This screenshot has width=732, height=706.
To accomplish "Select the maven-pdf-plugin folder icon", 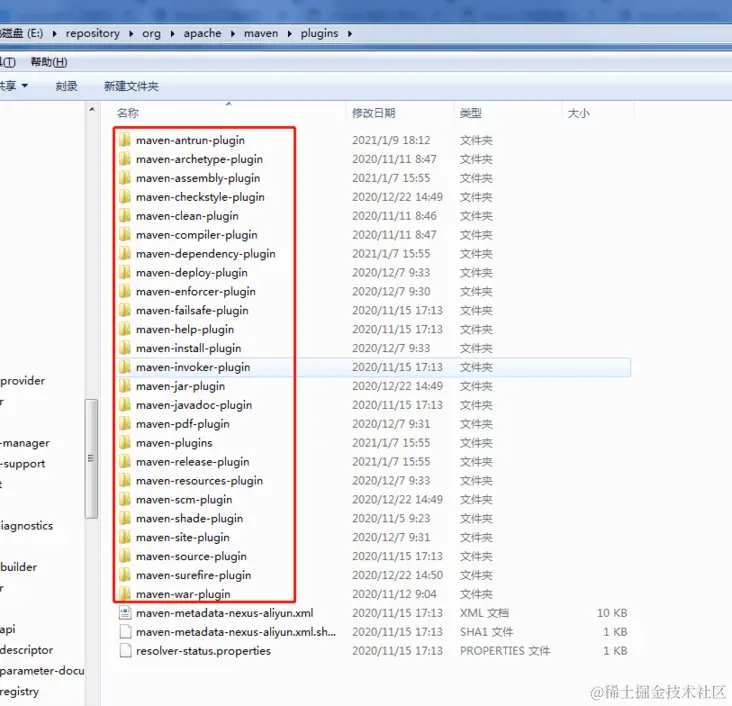I will [x=125, y=424].
